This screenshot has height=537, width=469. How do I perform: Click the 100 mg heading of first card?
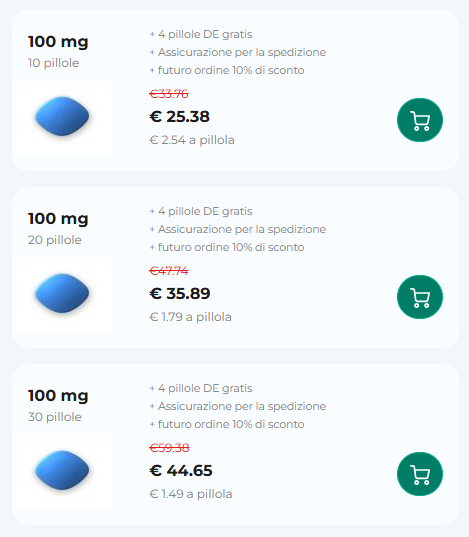tap(58, 42)
